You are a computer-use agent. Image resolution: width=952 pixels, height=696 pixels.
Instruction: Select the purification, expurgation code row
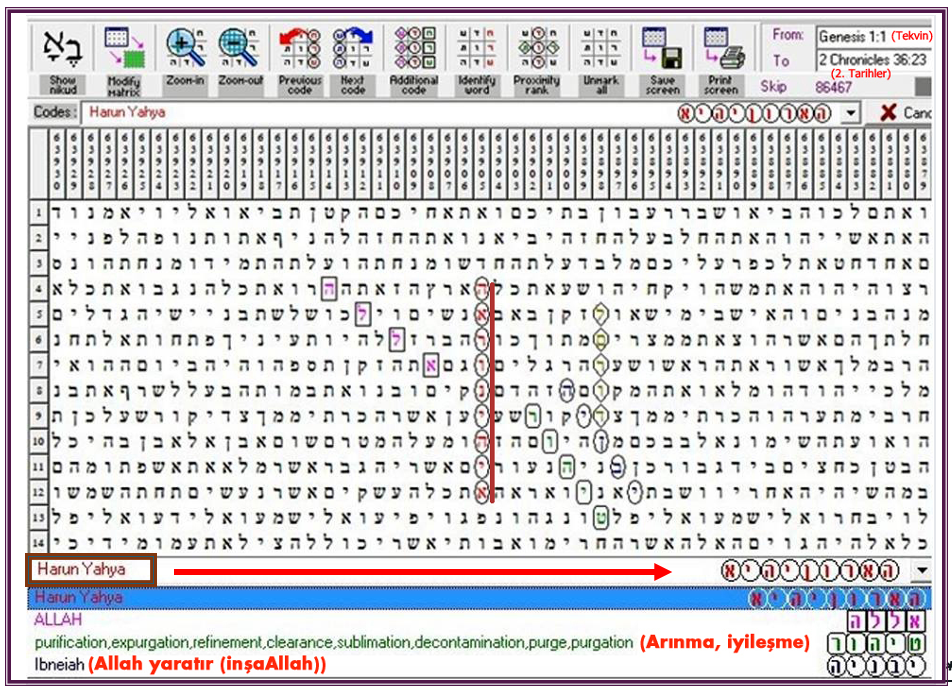tap(480, 643)
